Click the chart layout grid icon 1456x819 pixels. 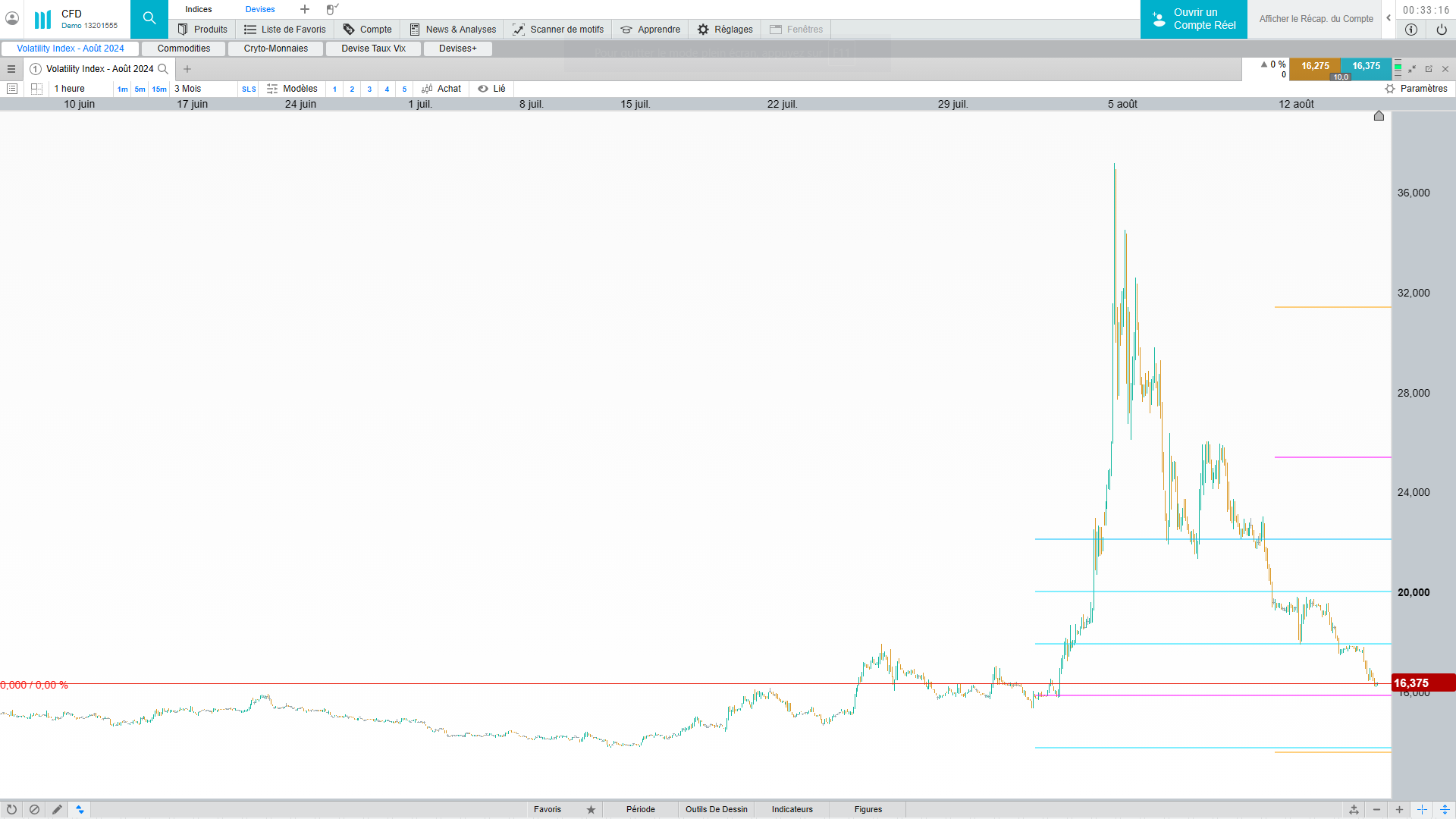[36, 89]
